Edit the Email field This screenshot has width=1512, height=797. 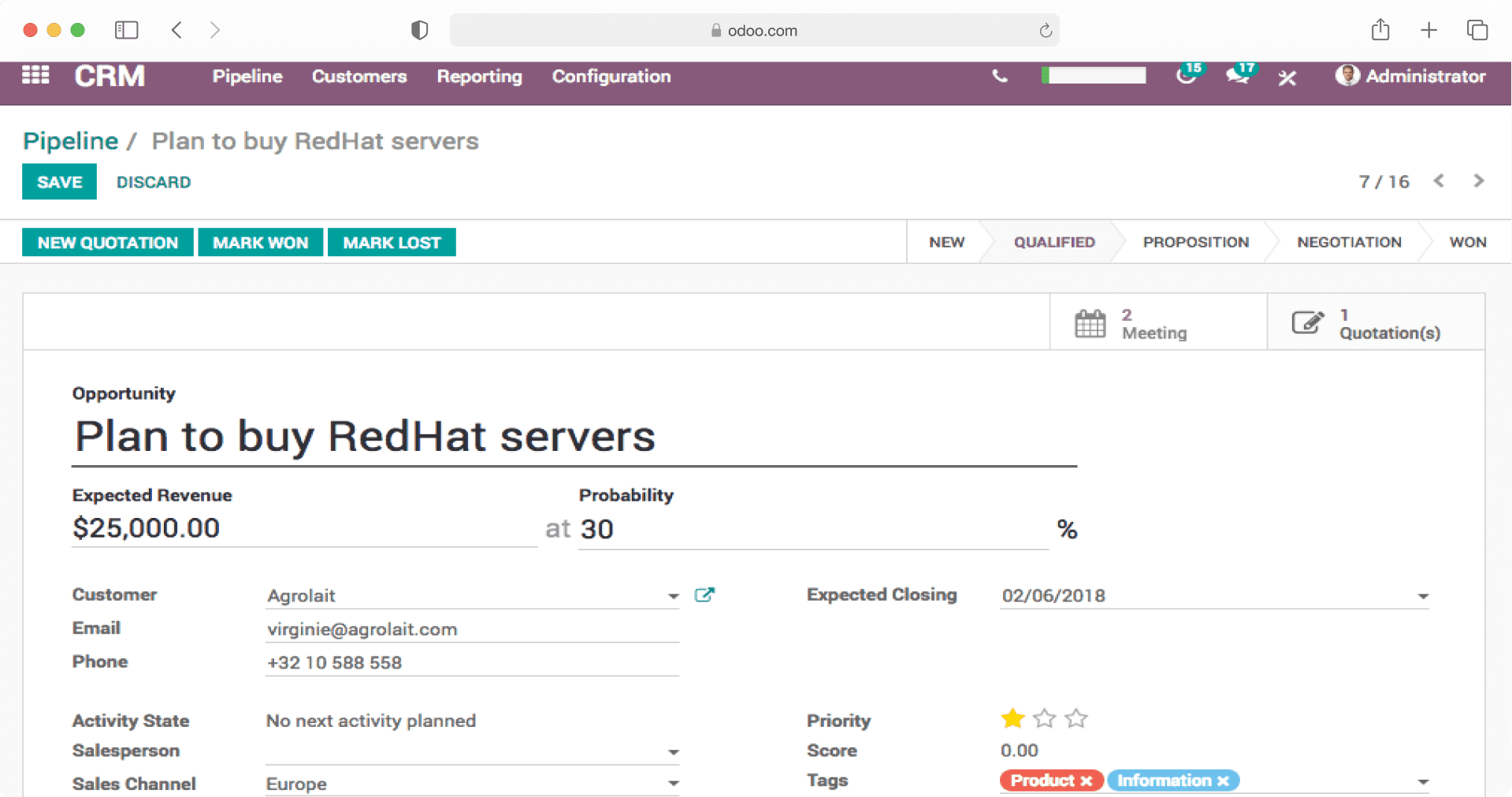(x=472, y=629)
